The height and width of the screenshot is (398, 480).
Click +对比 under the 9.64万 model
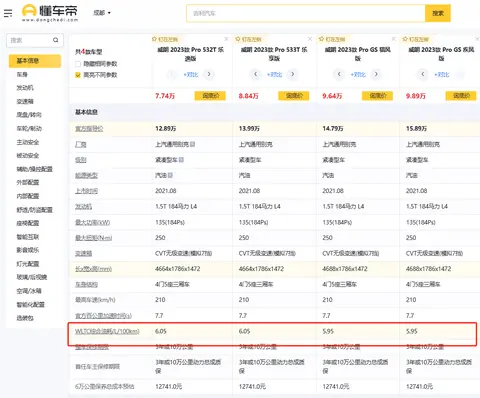tap(358, 74)
